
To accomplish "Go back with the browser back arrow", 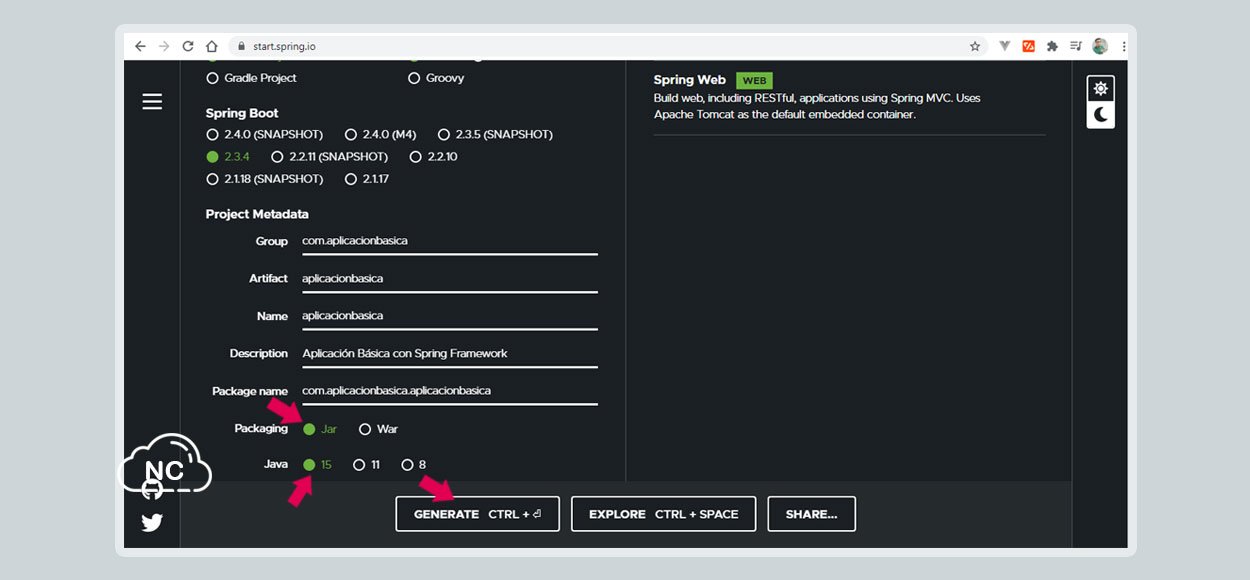I will click(140, 46).
